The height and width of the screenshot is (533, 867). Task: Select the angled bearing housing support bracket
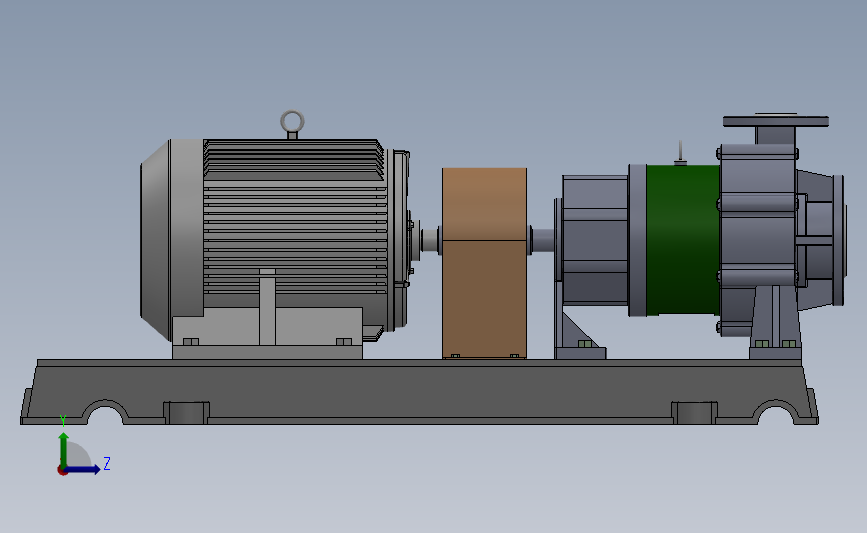[579, 336]
